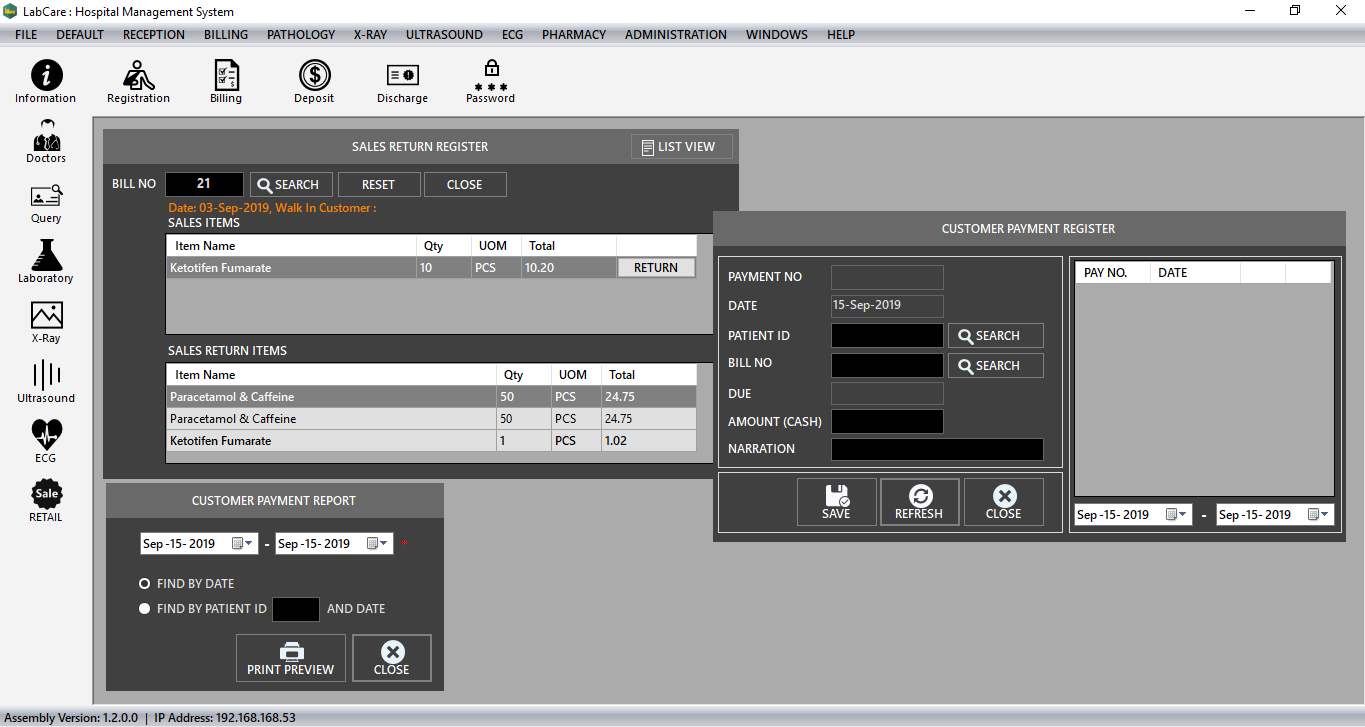Click patient ID field in payment report
The image size is (1365, 727).
(296, 609)
